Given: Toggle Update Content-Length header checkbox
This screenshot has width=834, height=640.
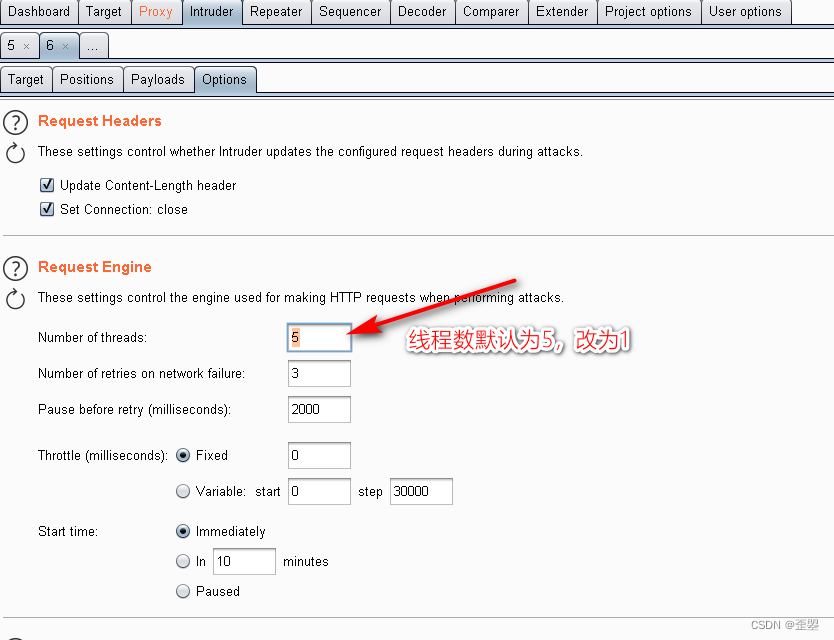Looking at the screenshot, I should 47,185.
